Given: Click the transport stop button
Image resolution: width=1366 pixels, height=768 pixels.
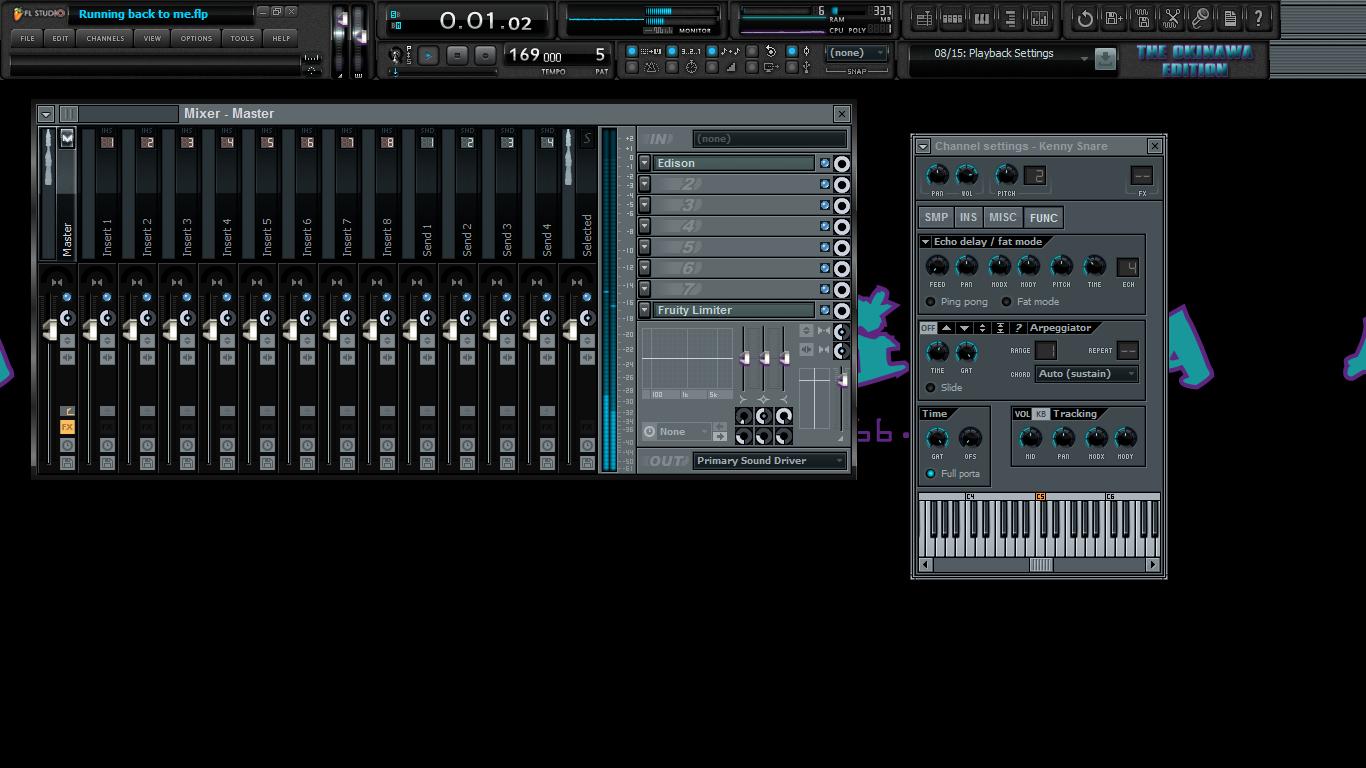Looking at the screenshot, I should point(457,55).
